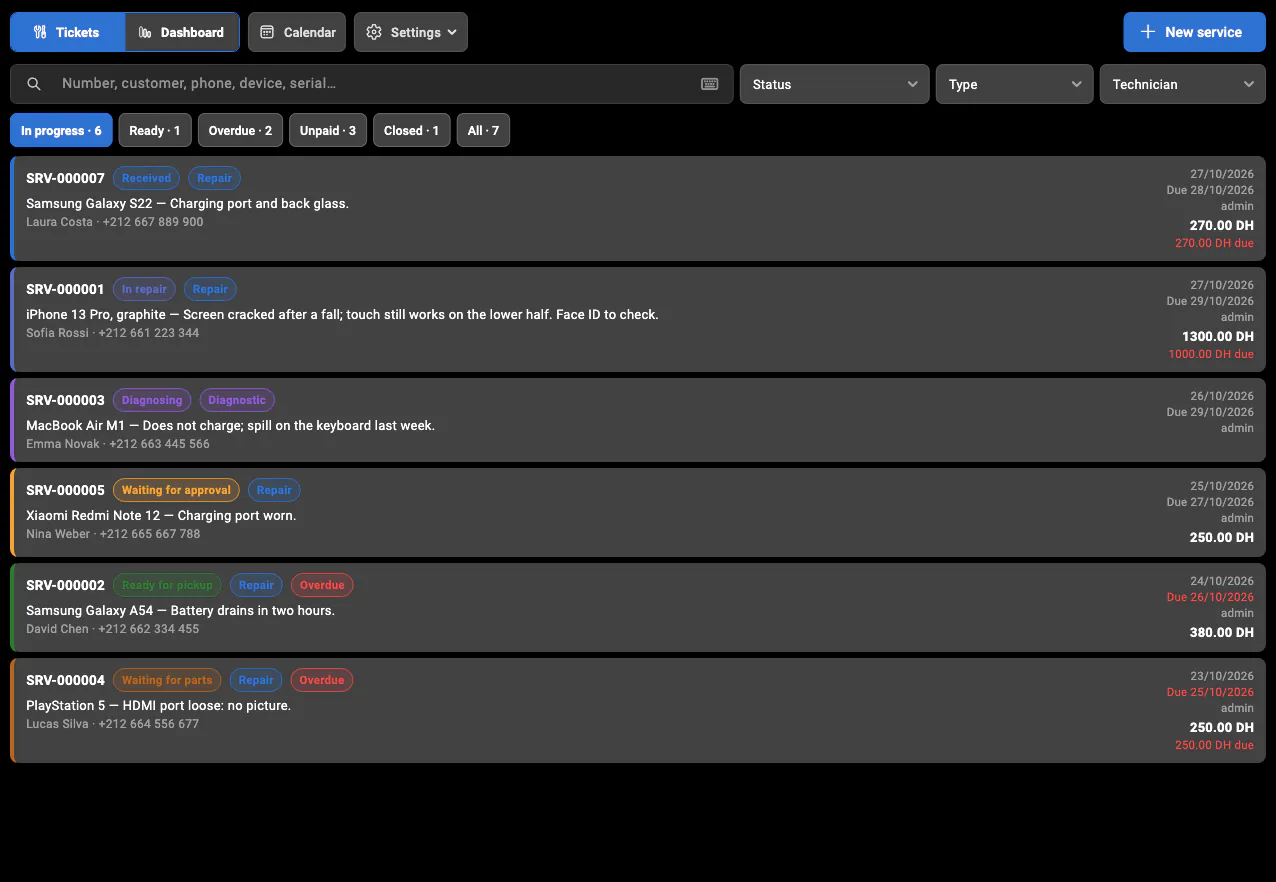Open ticket SRV-000003
Viewport: 1276px width, 882px height.
pos(638,420)
